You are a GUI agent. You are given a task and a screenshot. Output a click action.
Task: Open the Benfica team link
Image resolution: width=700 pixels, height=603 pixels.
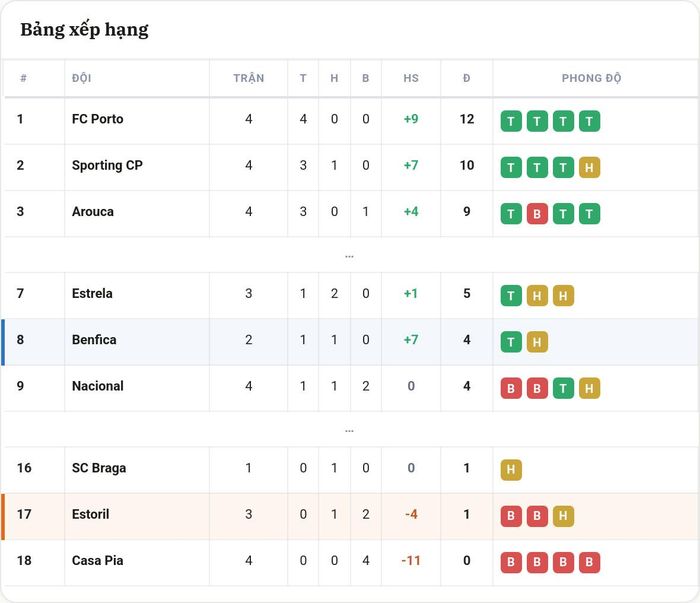(x=94, y=340)
